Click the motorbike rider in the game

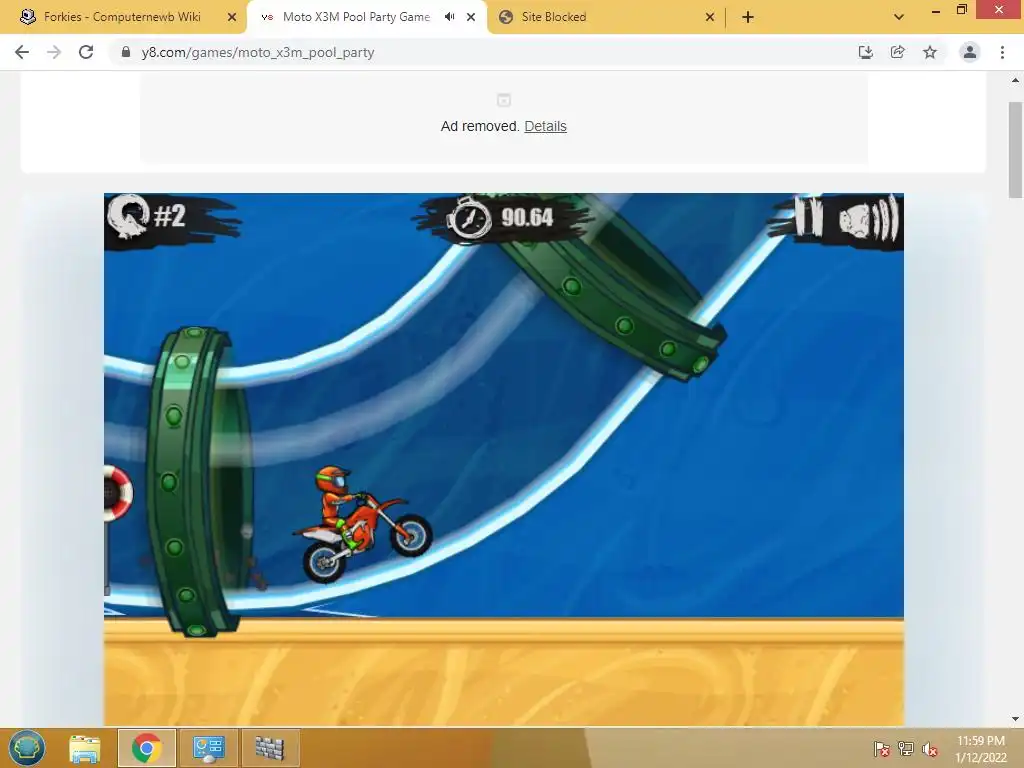click(362, 524)
